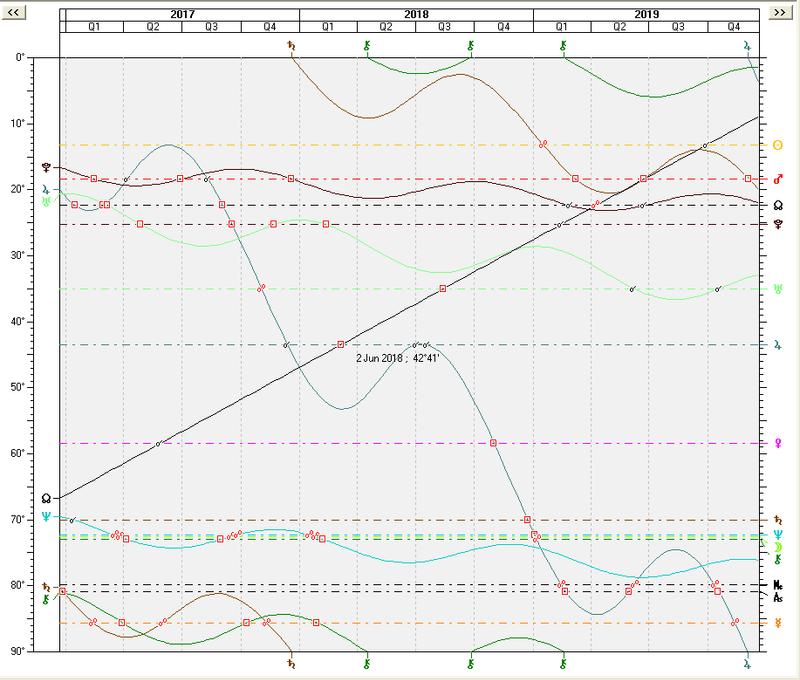This screenshot has width=800, height=680.
Task: Click North Node glyph at left line start
Action: pos(46,498)
